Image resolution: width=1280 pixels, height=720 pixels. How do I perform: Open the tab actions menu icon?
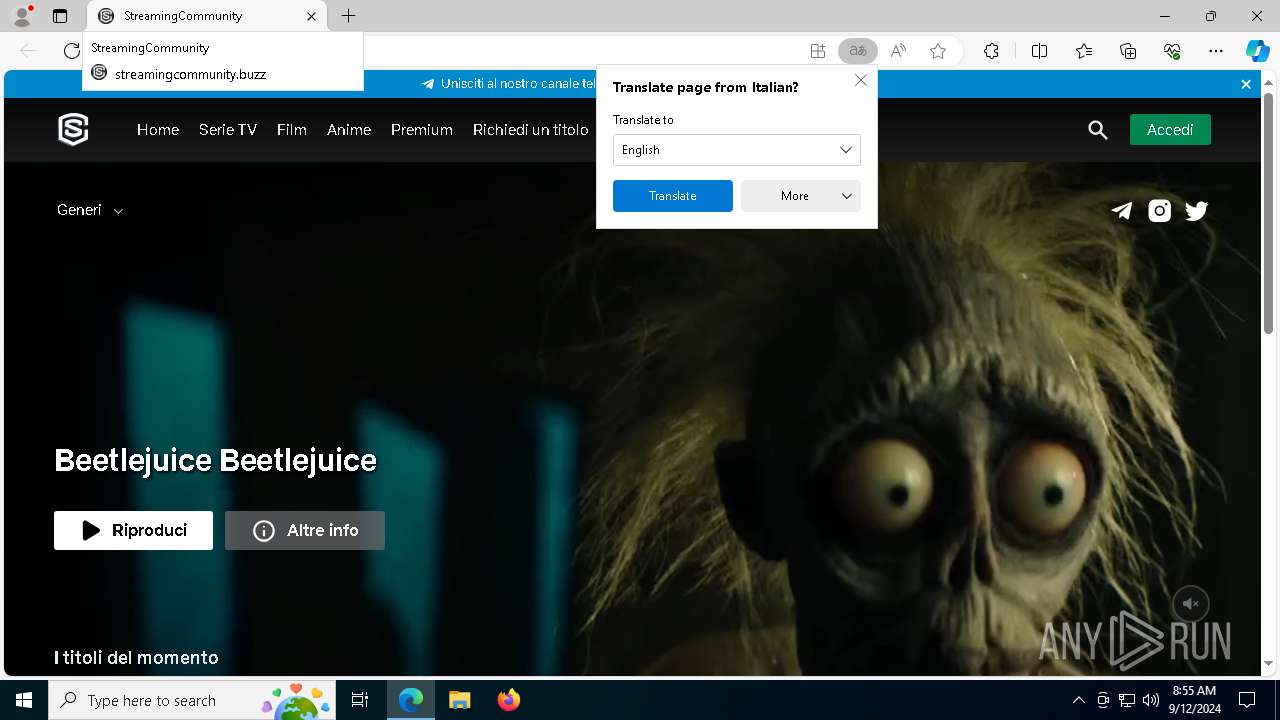pos(60,16)
